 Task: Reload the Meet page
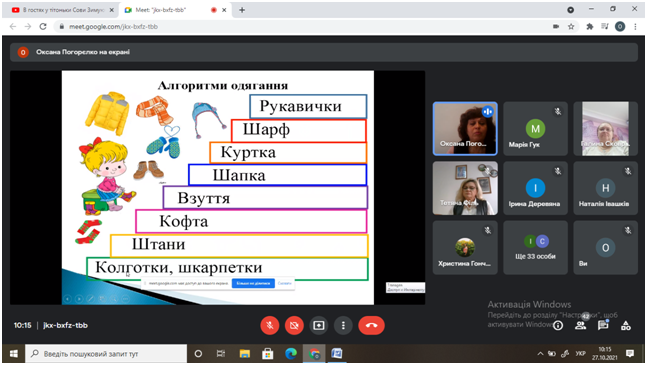coord(43,26)
